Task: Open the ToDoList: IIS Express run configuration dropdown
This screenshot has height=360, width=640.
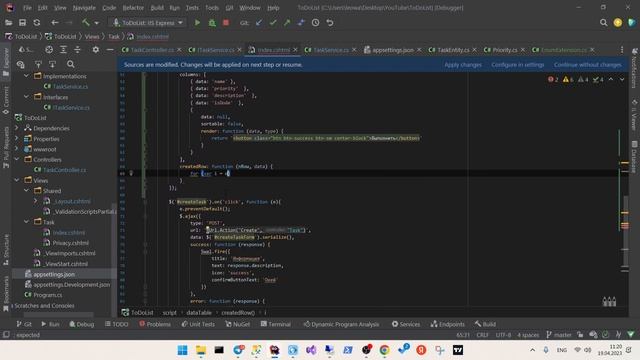Action: click(148, 23)
